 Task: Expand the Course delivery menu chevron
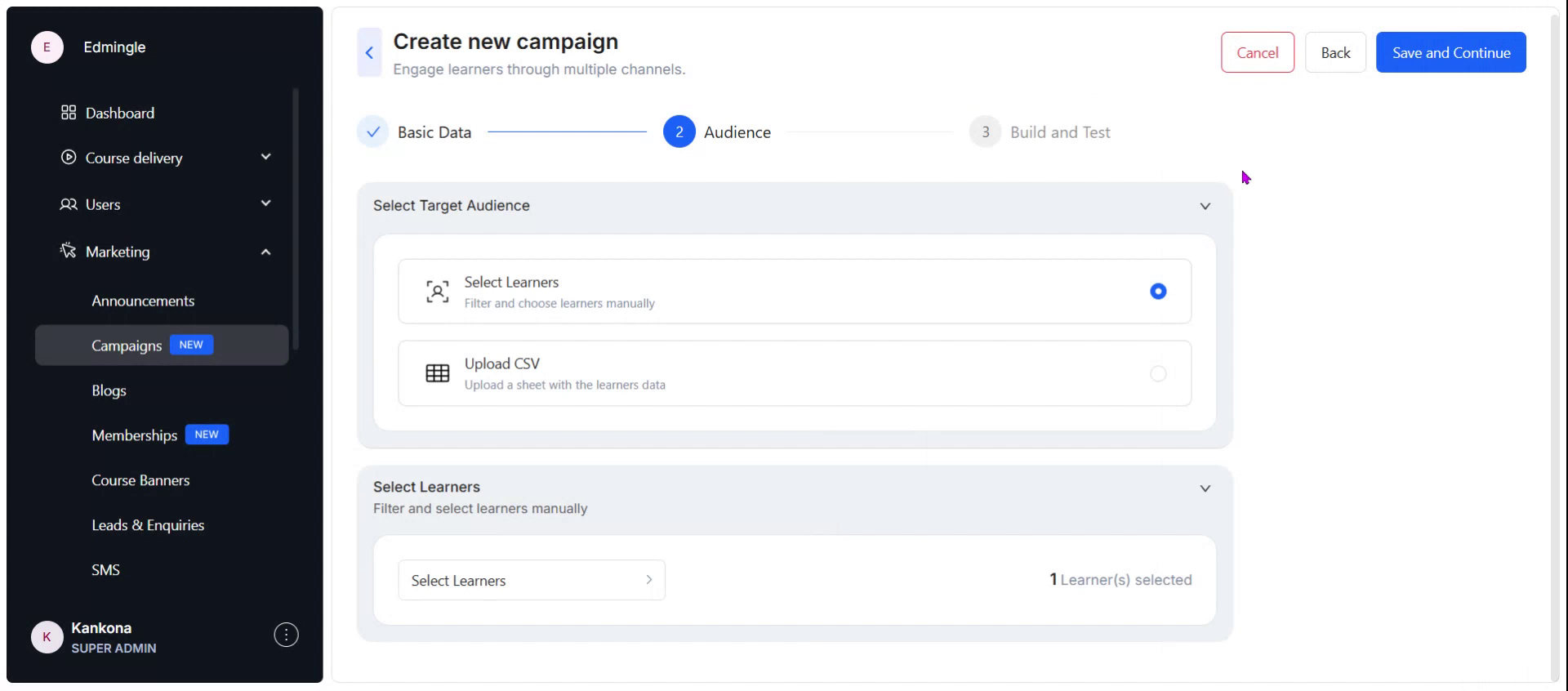coord(265,157)
